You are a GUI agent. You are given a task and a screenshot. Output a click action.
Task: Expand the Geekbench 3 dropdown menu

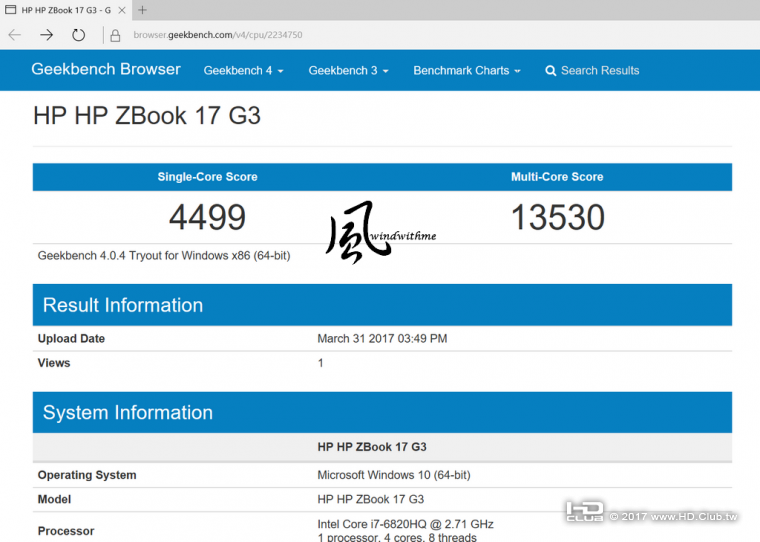coord(348,70)
